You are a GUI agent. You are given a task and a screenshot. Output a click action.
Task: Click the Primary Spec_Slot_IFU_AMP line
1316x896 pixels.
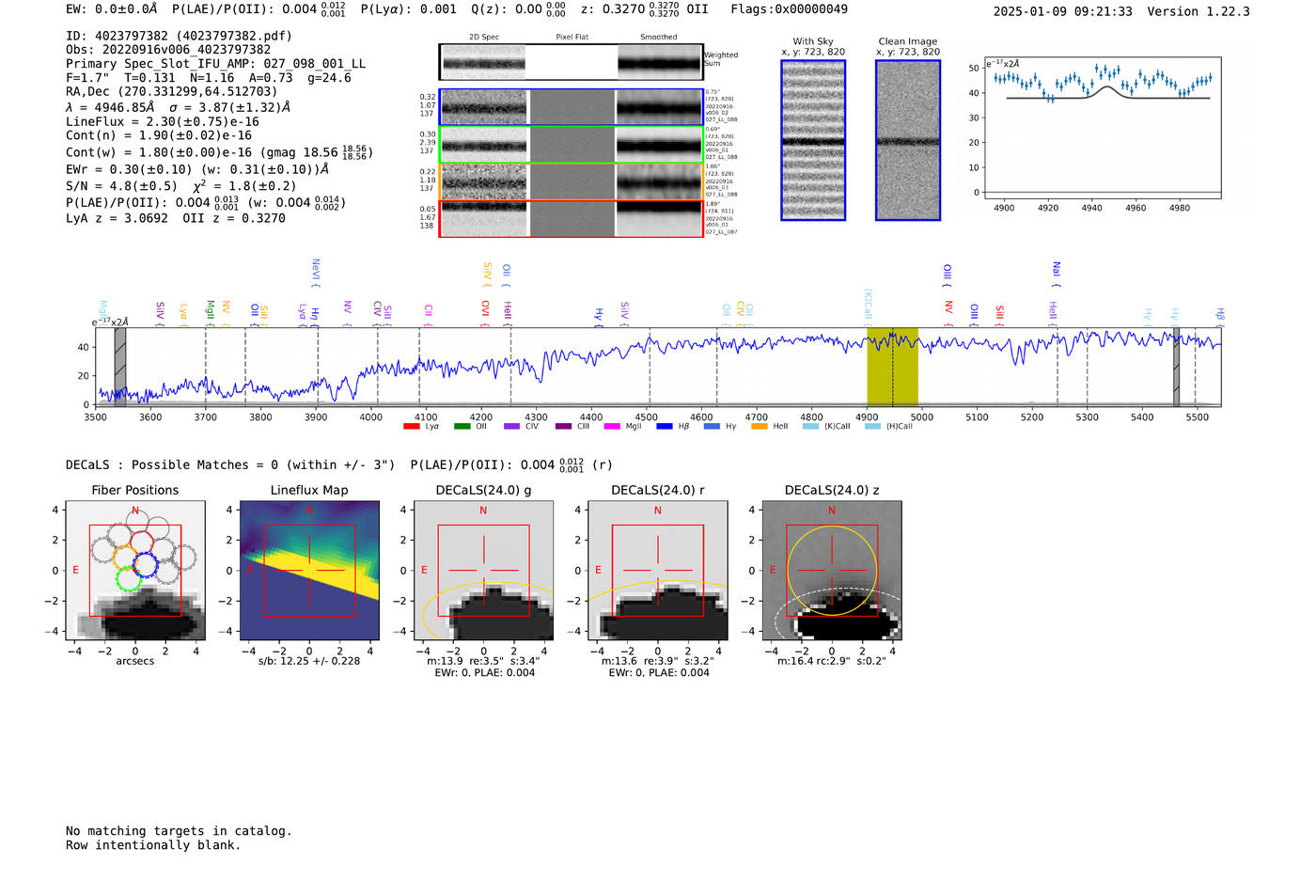click(216, 64)
